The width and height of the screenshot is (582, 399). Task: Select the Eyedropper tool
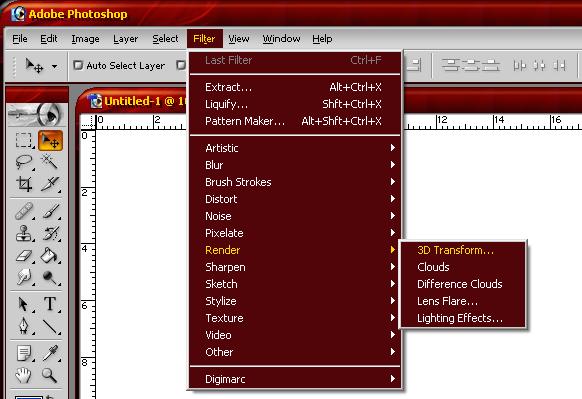click(50, 353)
